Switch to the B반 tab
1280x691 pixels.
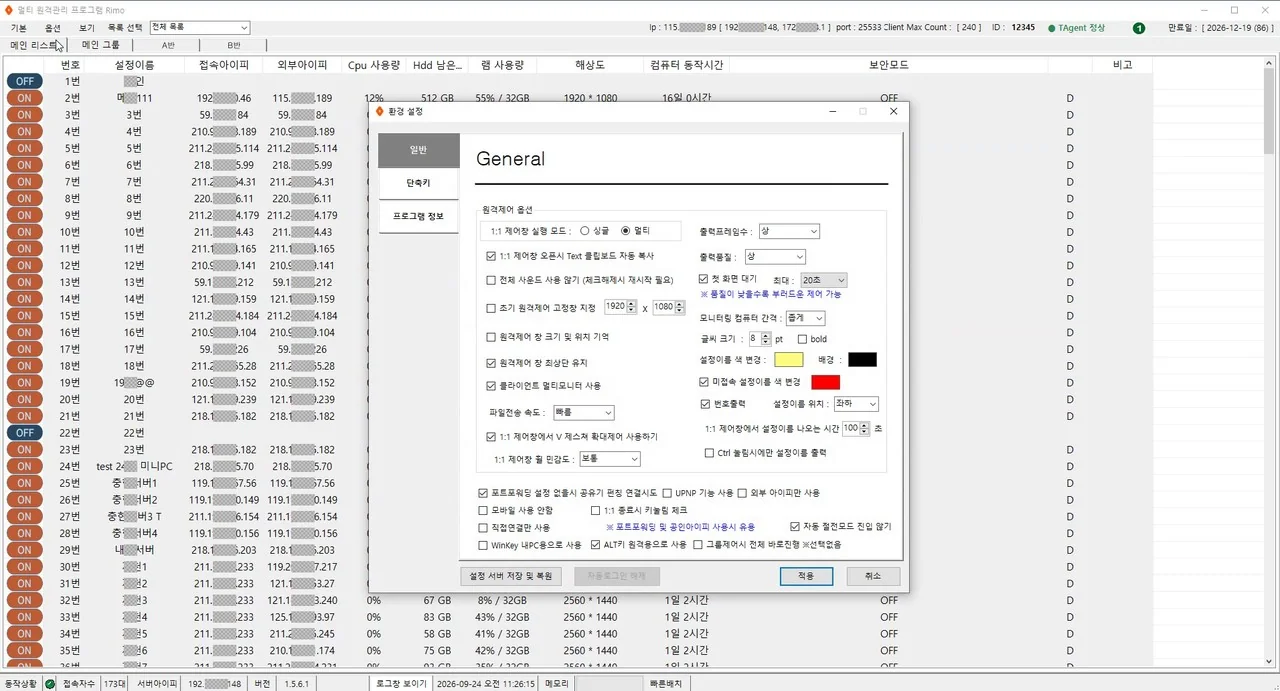[234, 45]
